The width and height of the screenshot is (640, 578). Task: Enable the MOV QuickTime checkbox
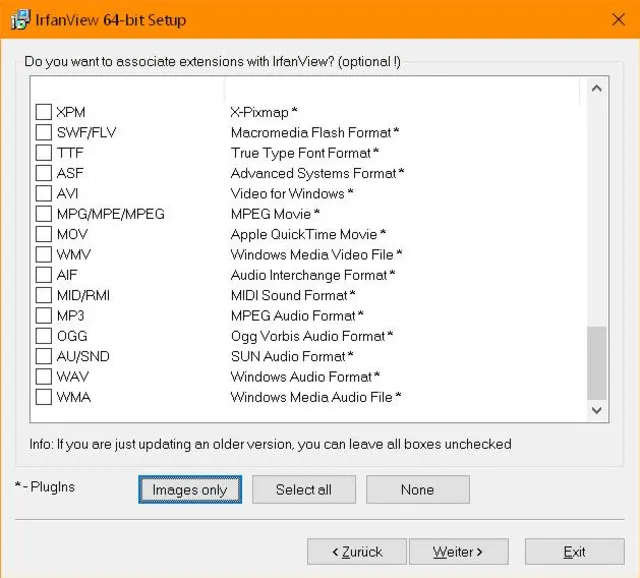pos(44,234)
